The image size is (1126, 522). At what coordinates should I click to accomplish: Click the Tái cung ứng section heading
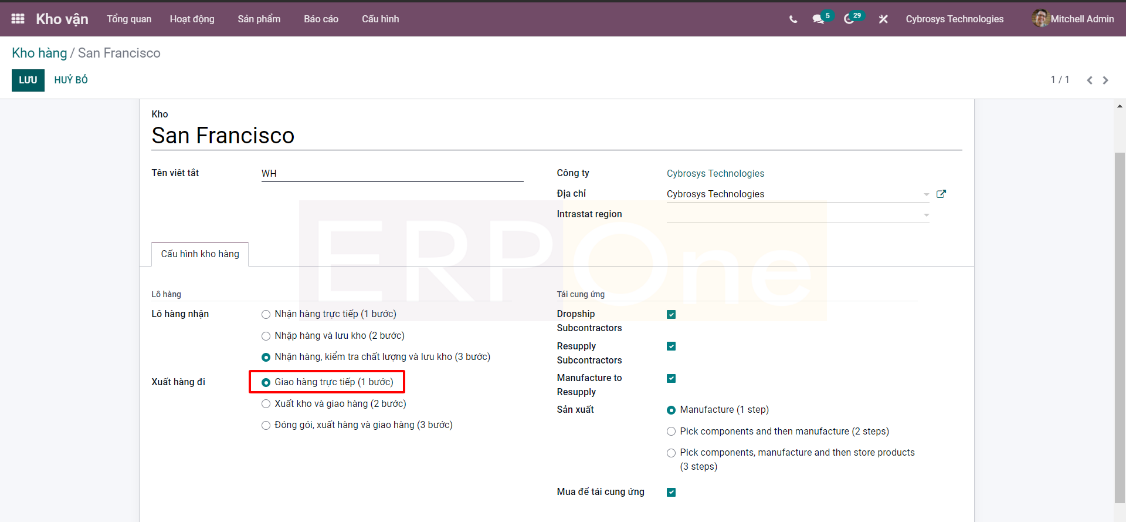tap(580, 294)
